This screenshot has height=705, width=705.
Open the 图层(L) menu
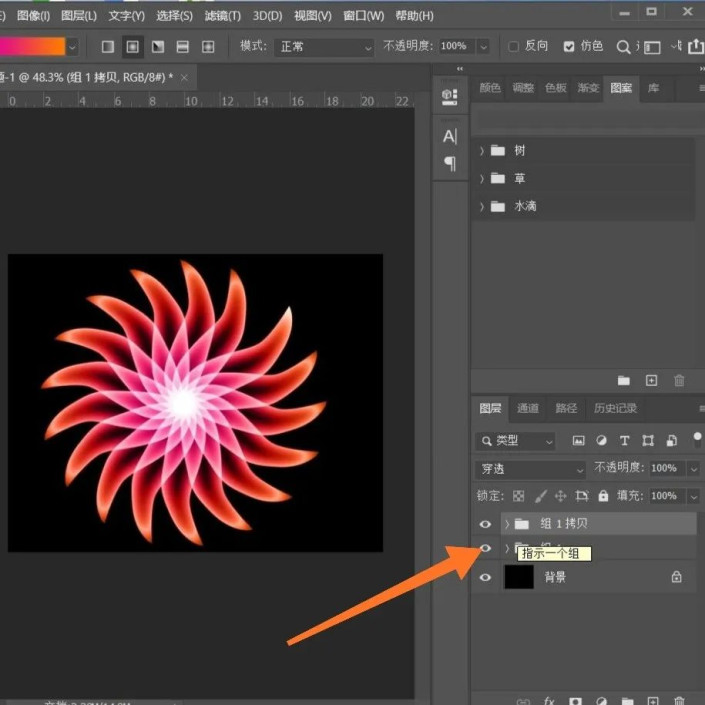tap(79, 16)
